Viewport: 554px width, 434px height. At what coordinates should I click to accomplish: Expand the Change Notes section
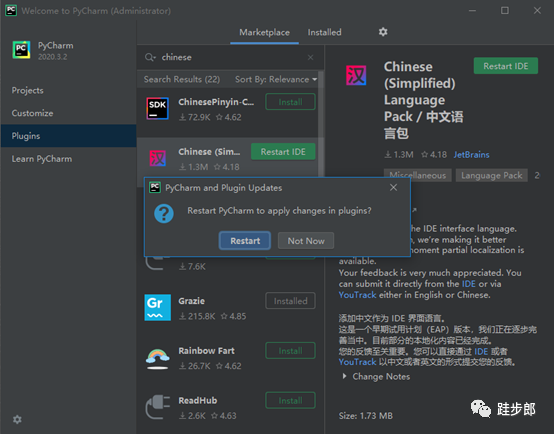click(376, 376)
